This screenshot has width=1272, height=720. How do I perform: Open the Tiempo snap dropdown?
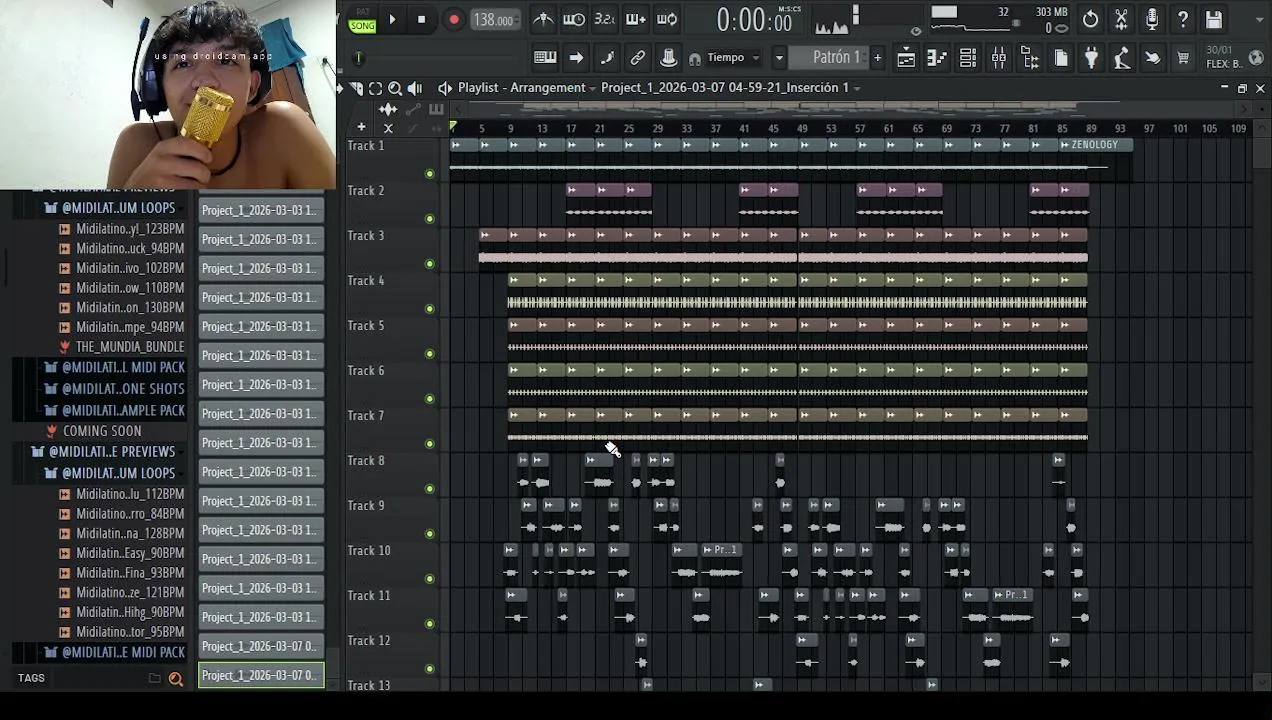coord(733,58)
